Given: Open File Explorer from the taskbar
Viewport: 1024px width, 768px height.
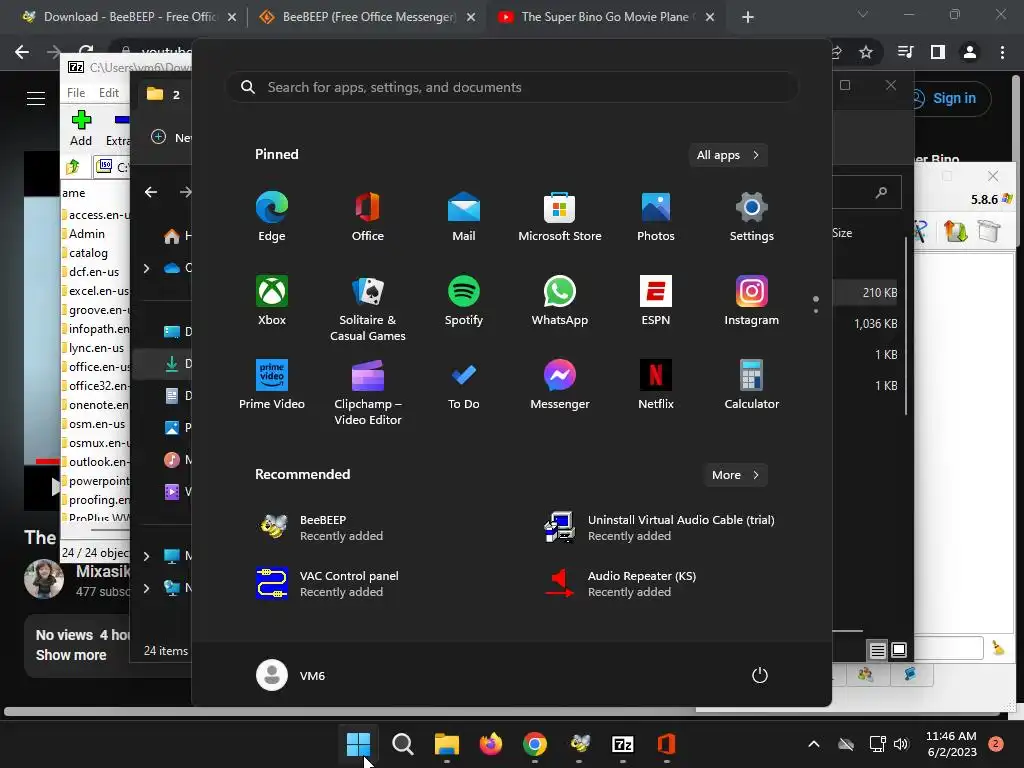Looking at the screenshot, I should [x=447, y=744].
